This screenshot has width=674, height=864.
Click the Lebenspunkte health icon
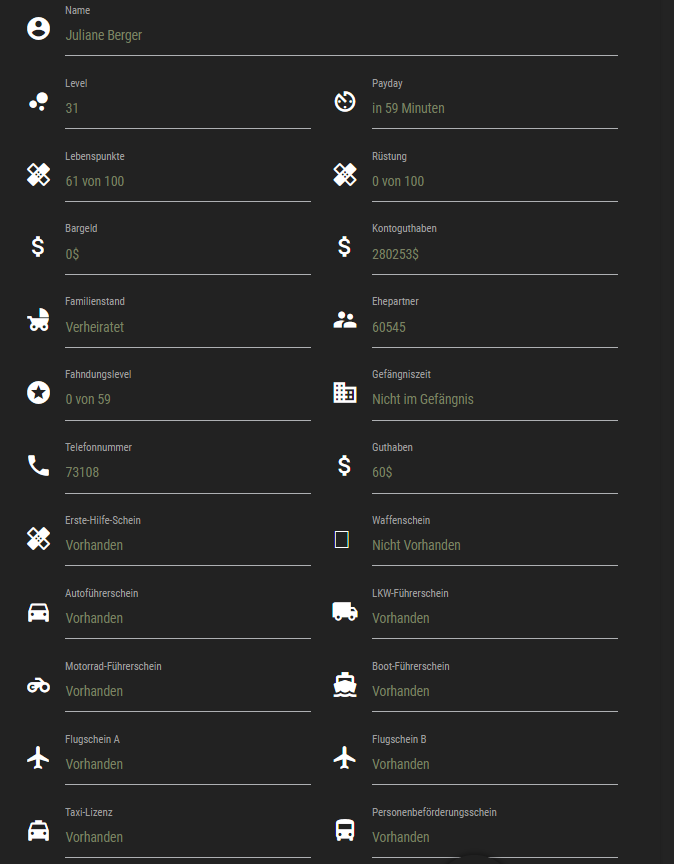coord(38,174)
